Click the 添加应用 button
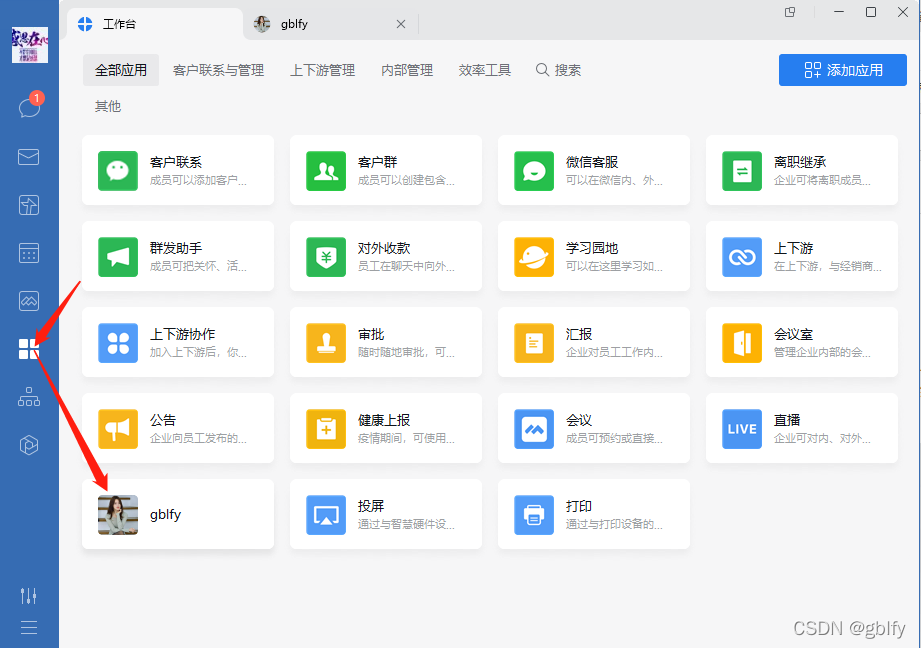Viewport: 921px width, 648px height. (843, 70)
